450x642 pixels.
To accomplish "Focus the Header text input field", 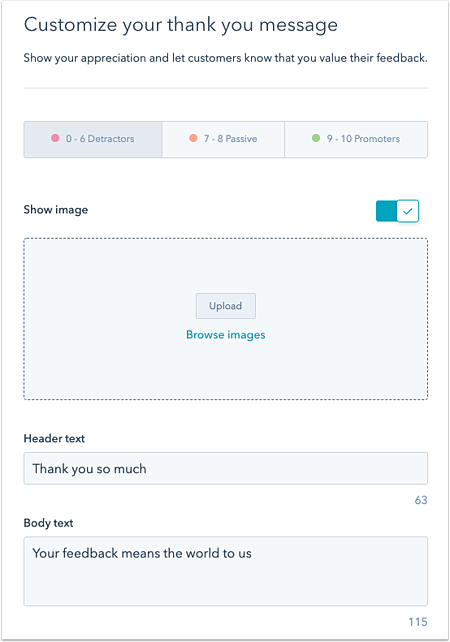I will pyautogui.click(x=226, y=468).
